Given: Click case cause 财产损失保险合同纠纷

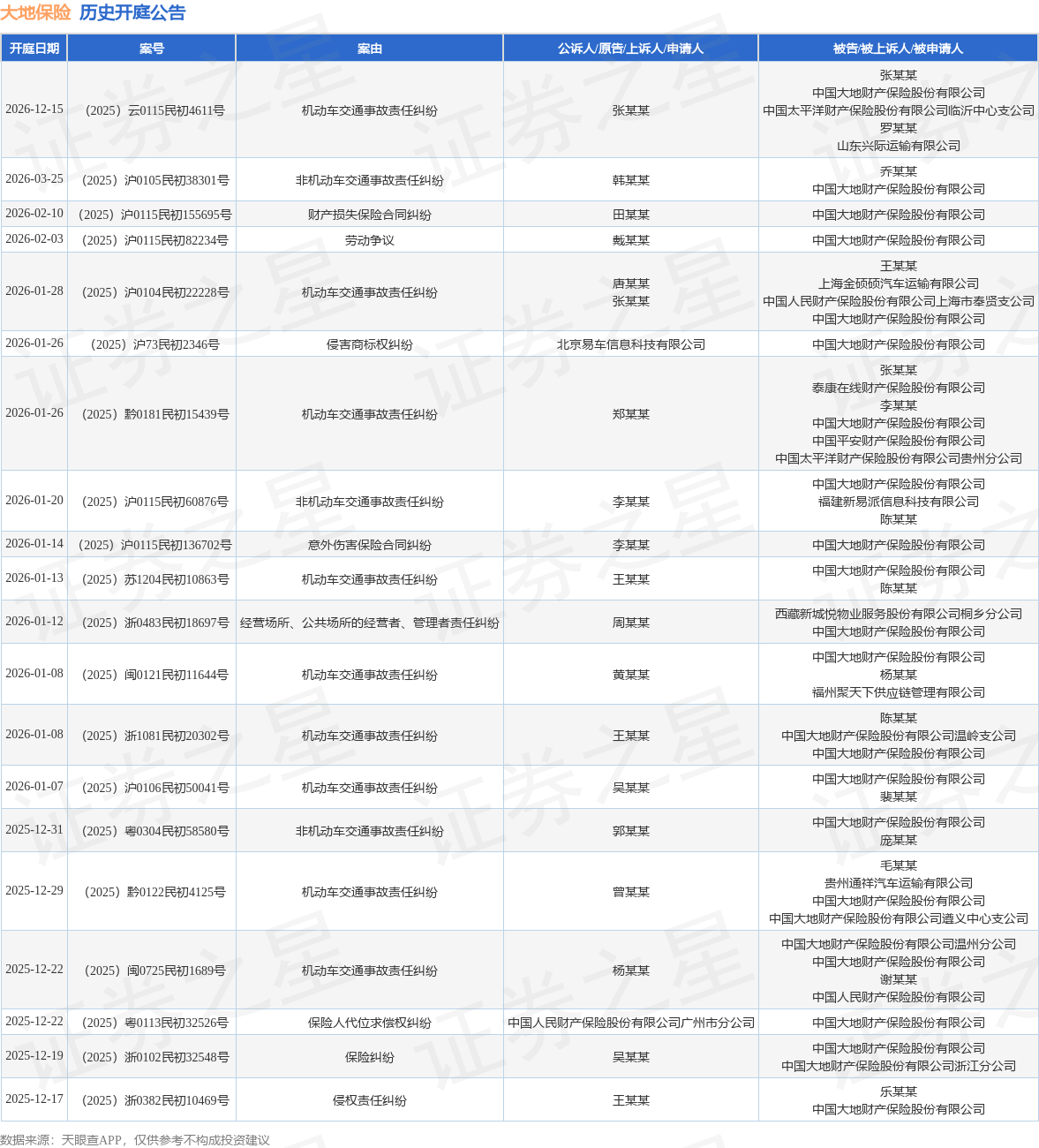Looking at the screenshot, I should point(370,215).
